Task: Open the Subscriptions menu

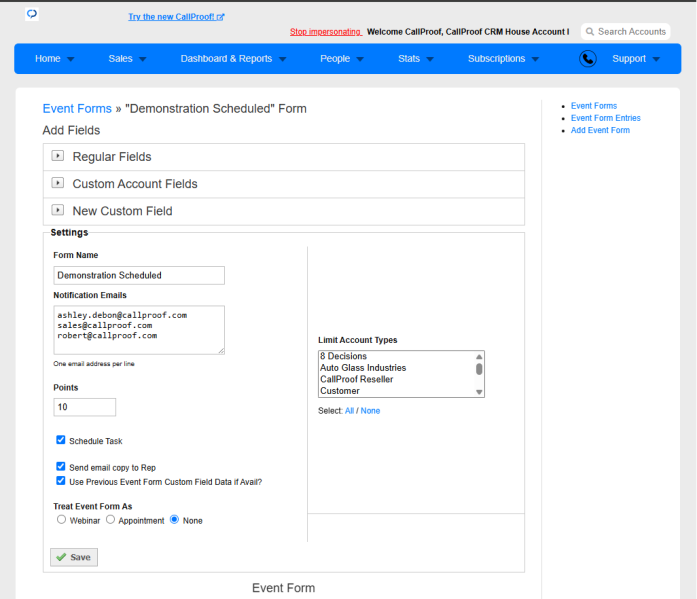Action: click(x=497, y=59)
